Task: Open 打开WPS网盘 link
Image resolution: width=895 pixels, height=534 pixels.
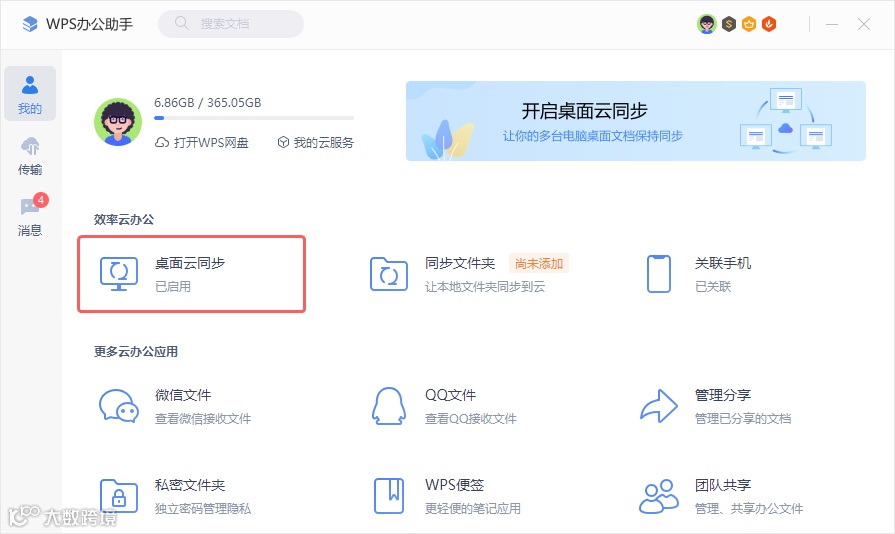Action: pos(202,143)
